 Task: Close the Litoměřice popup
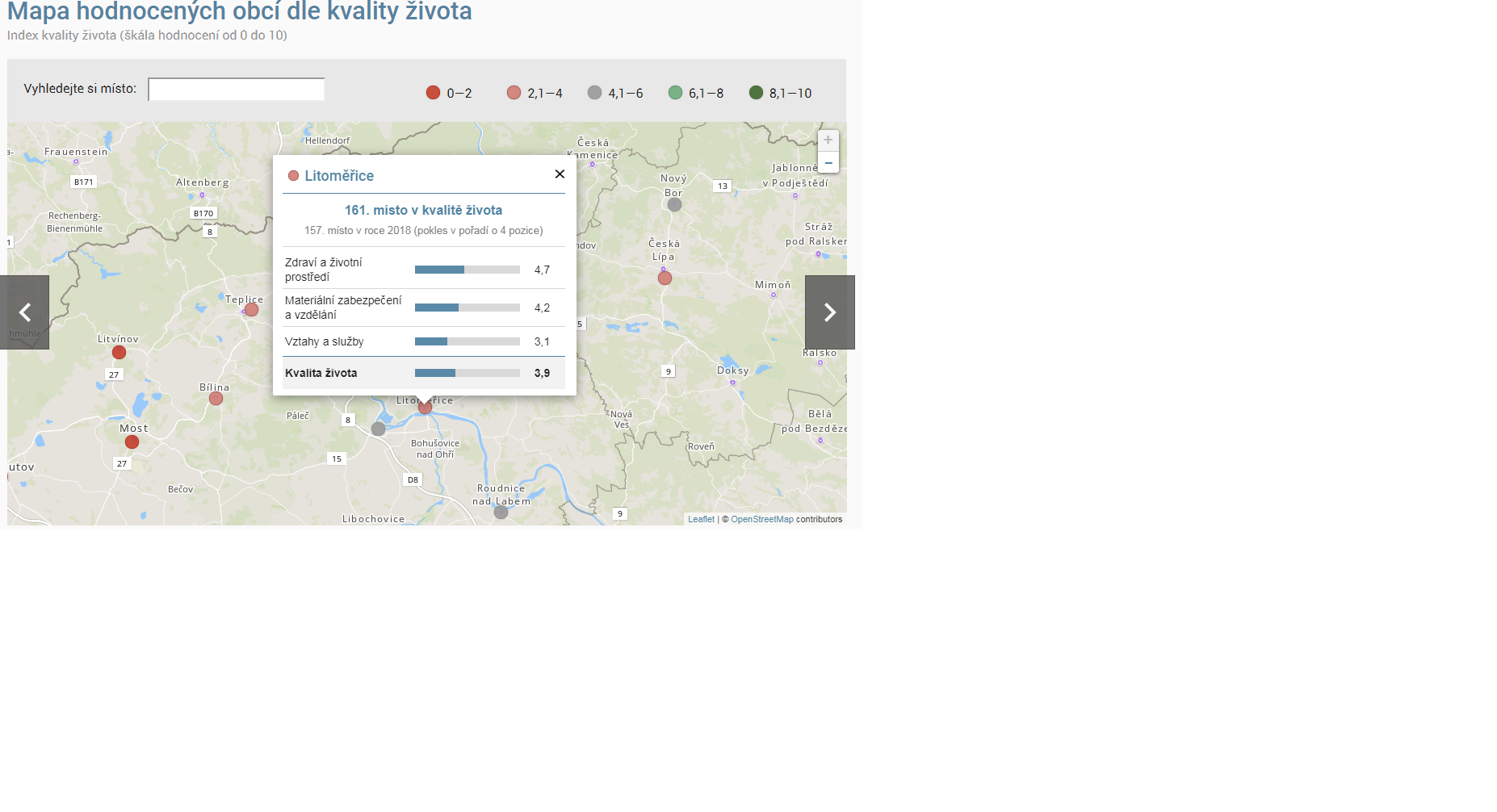pos(560,174)
